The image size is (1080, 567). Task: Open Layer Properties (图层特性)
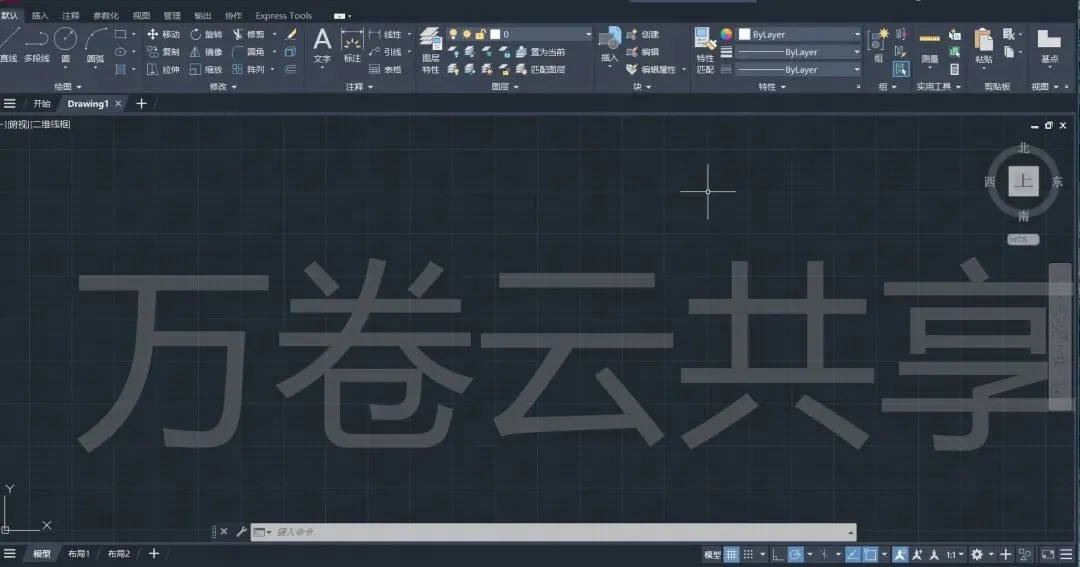pyautogui.click(x=430, y=50)
